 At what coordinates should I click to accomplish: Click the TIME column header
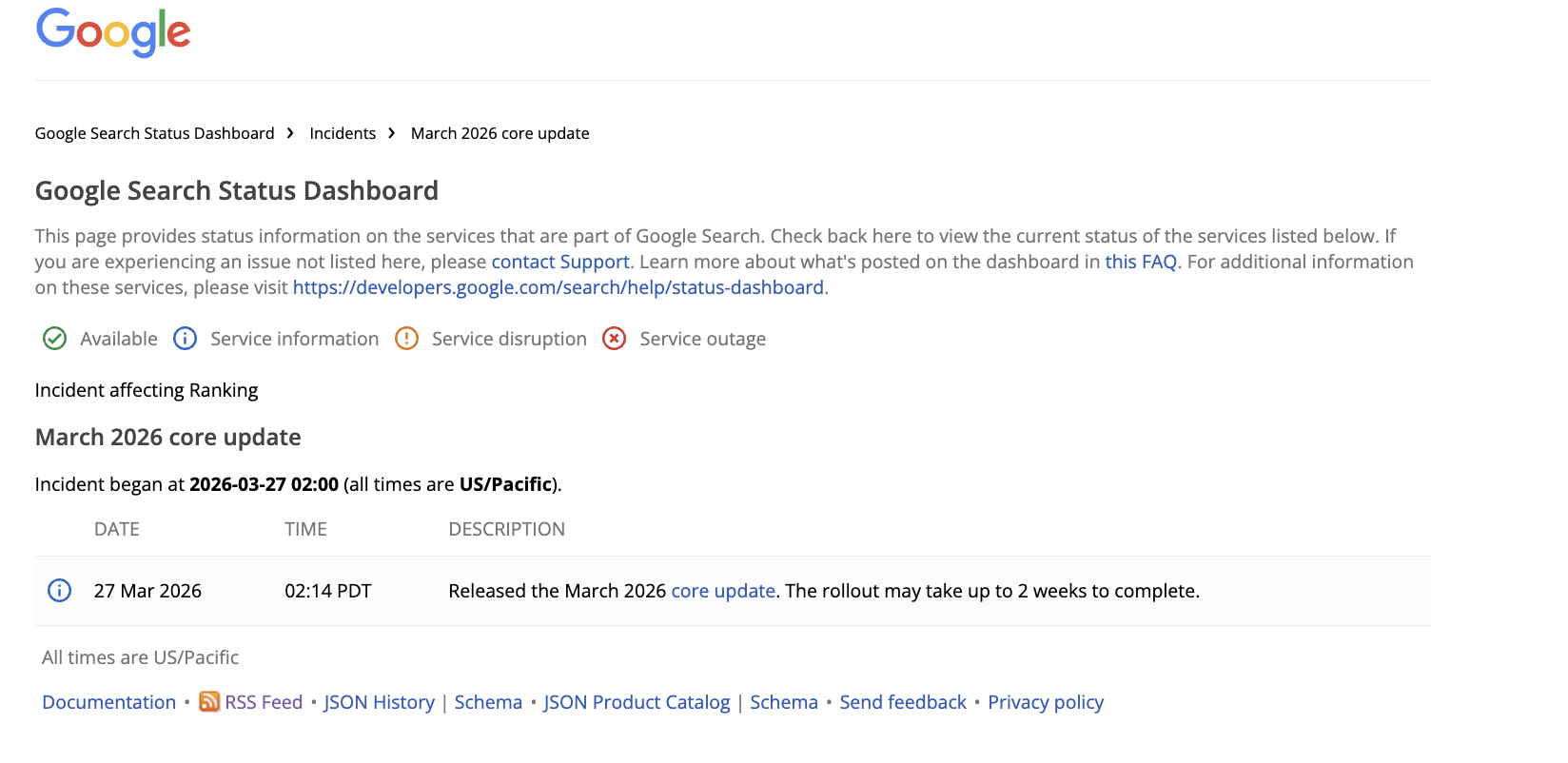(x=305, y=529)
